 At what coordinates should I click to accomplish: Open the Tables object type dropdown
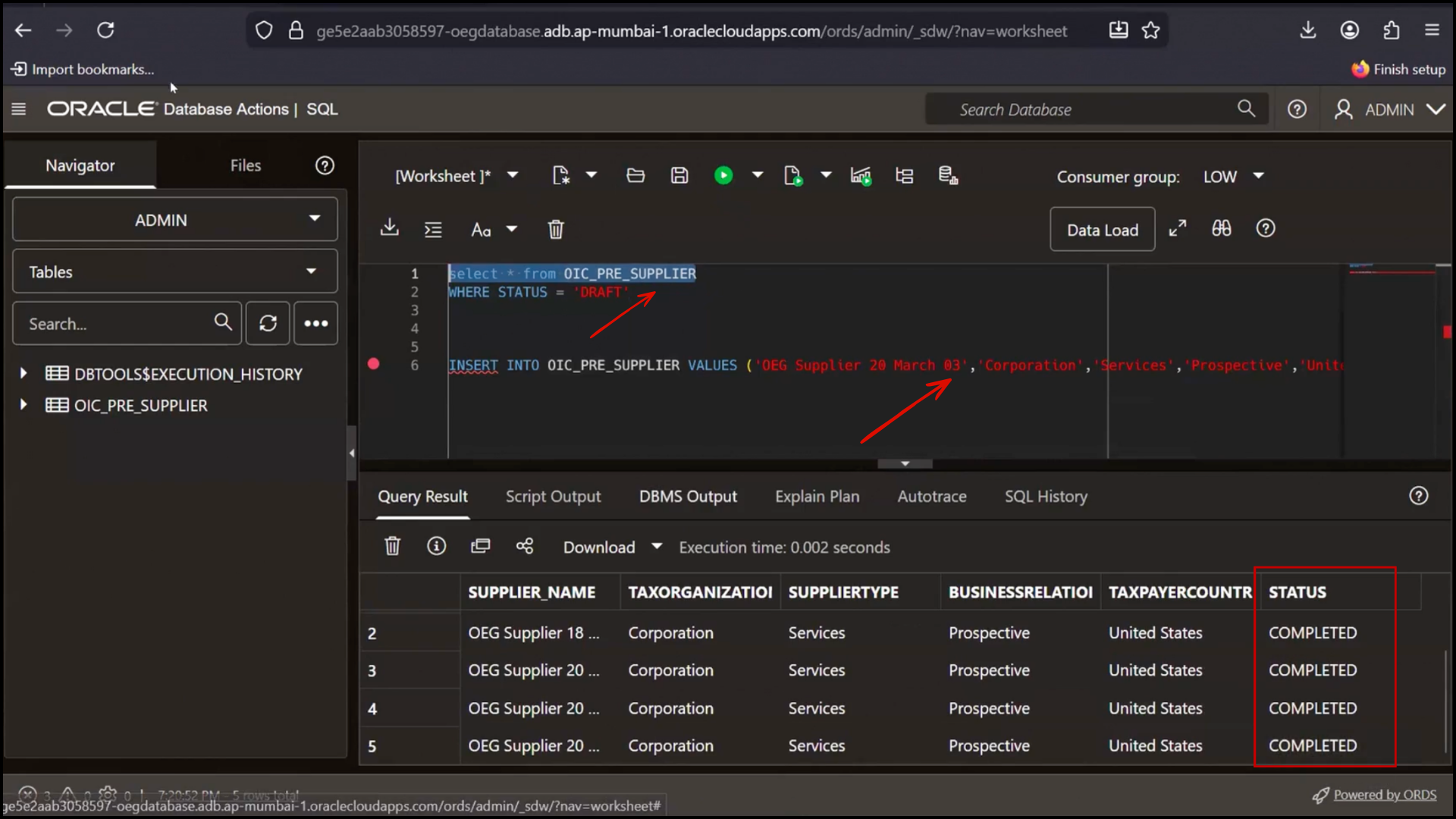tap(175, 271)
